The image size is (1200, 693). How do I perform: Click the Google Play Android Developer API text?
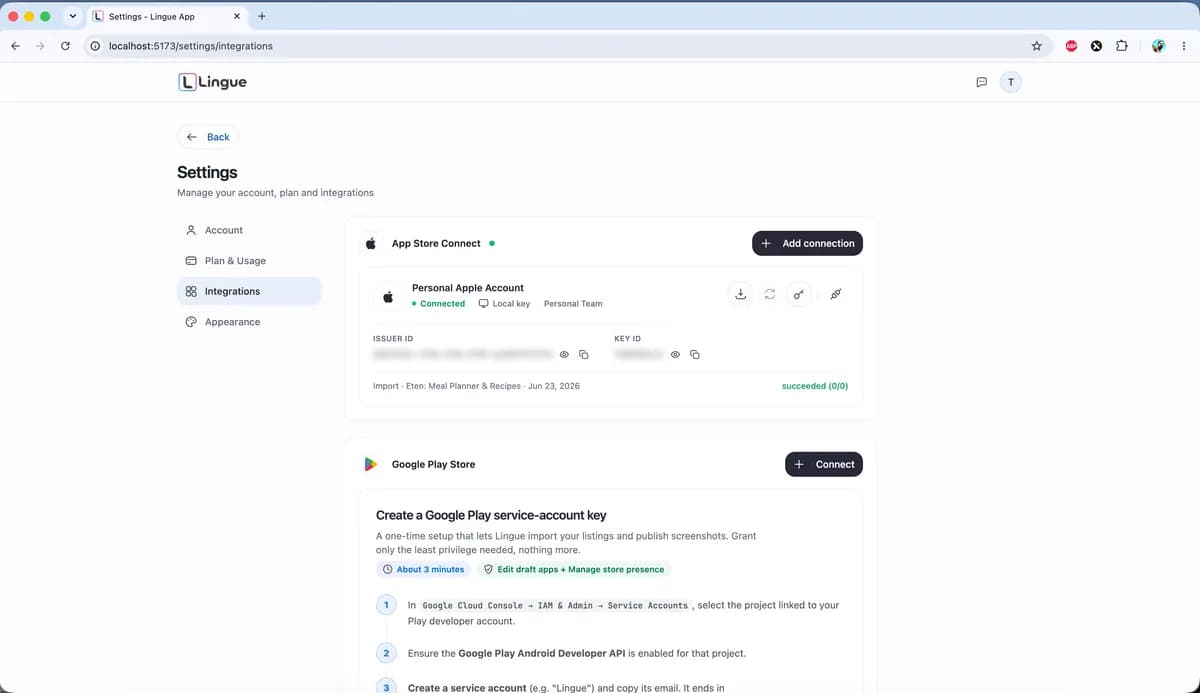click(x=541, y=653)
